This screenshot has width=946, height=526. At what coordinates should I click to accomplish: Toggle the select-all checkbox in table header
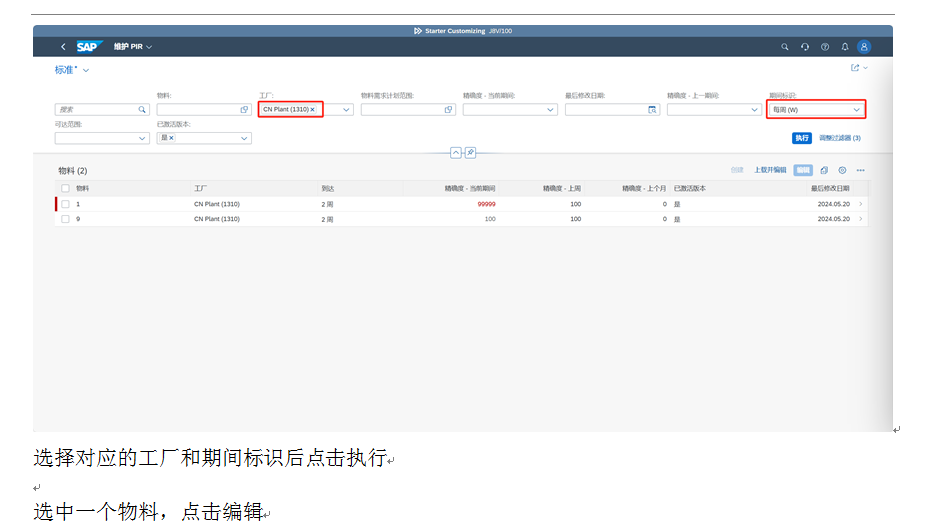point(66,188)
